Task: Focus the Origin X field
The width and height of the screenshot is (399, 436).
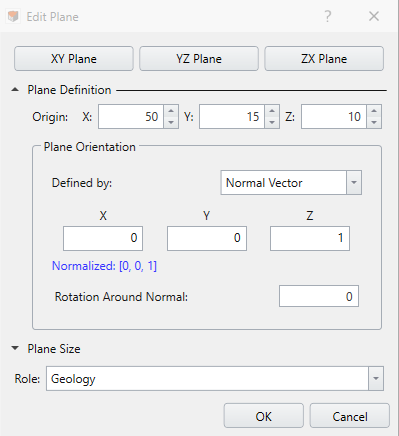Action: 131,117
